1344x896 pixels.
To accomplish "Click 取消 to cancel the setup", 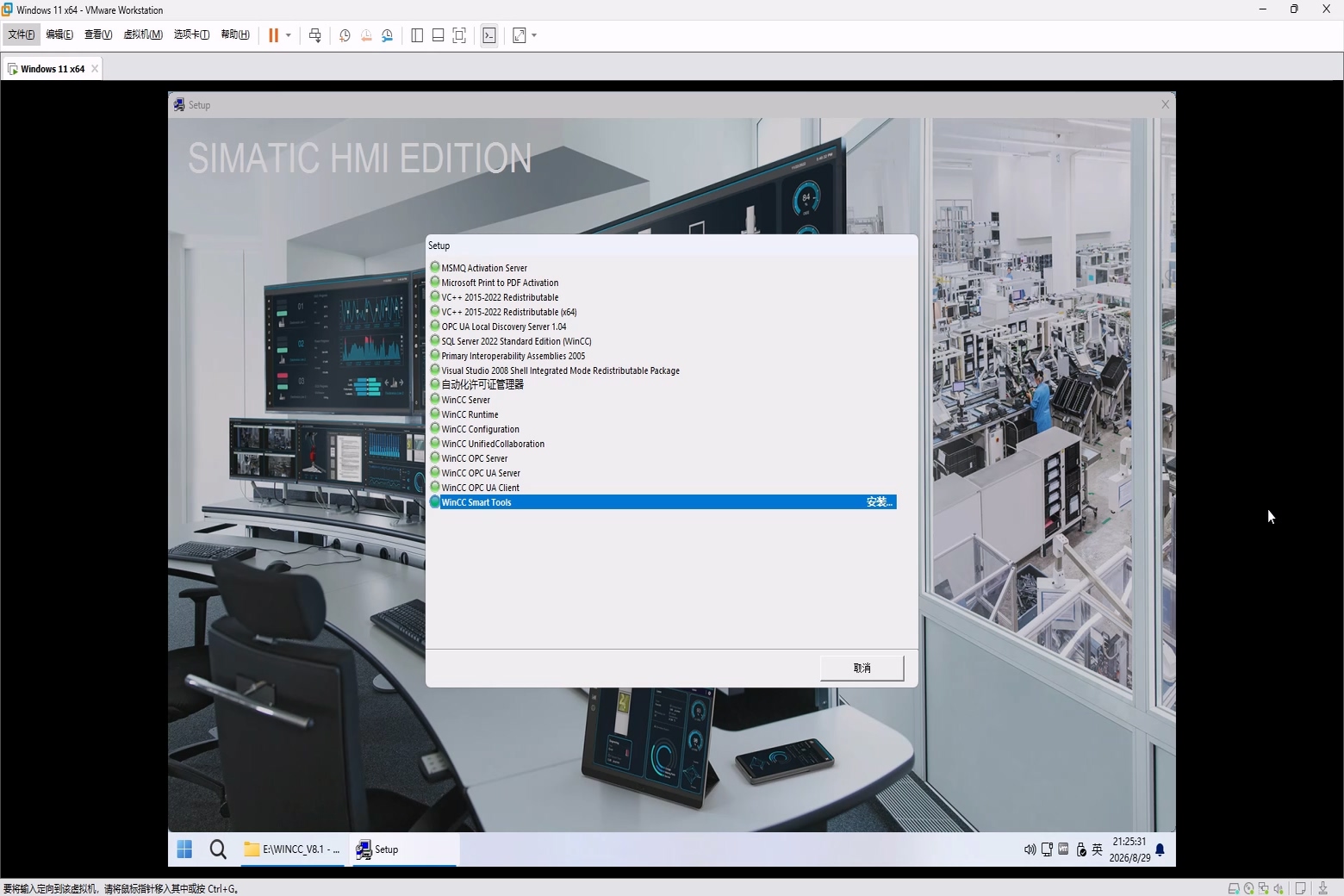I will (x=862, y=668).
